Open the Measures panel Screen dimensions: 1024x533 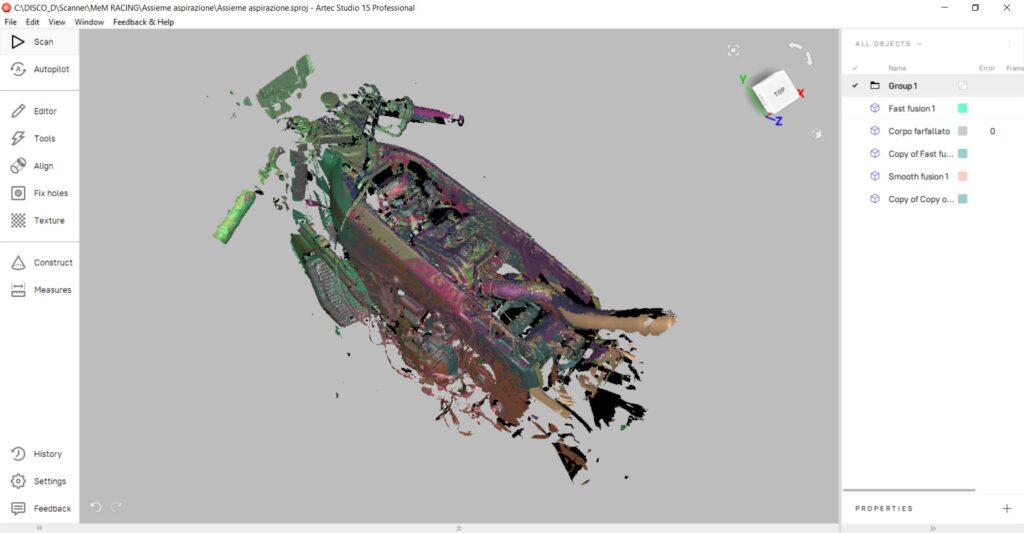(39, 290)
